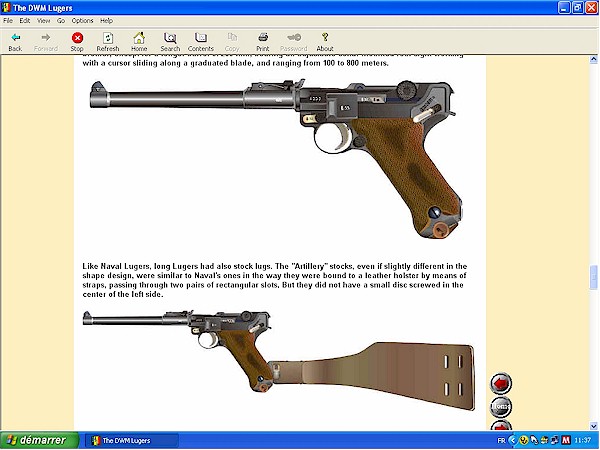Click the vertical scrollbar down arrow
The width and height of the screenshot is (600, 450).
[x=593, y=426]
